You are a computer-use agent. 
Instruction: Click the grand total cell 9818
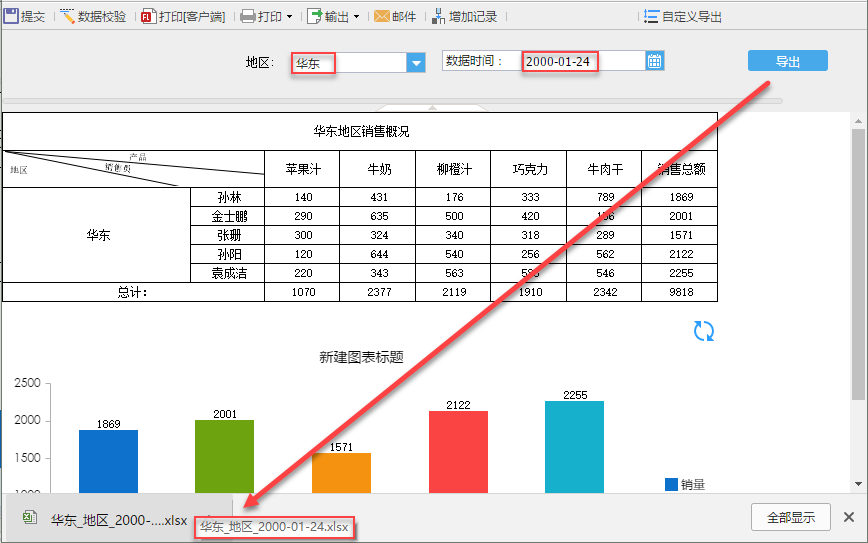(680, 292)
